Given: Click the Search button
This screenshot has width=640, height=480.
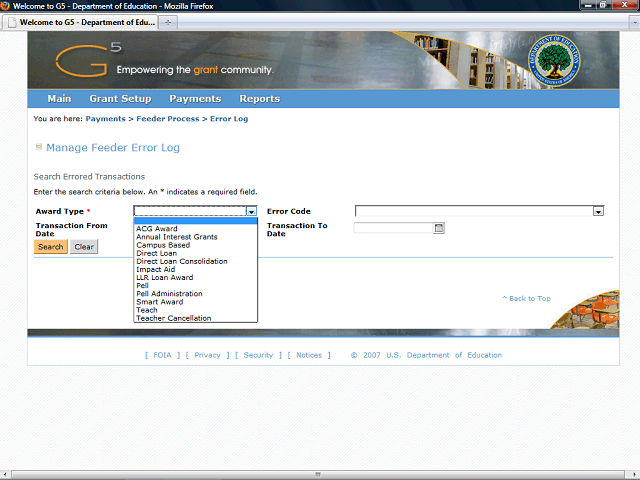Looking at the screenshot, I should 51,247.
